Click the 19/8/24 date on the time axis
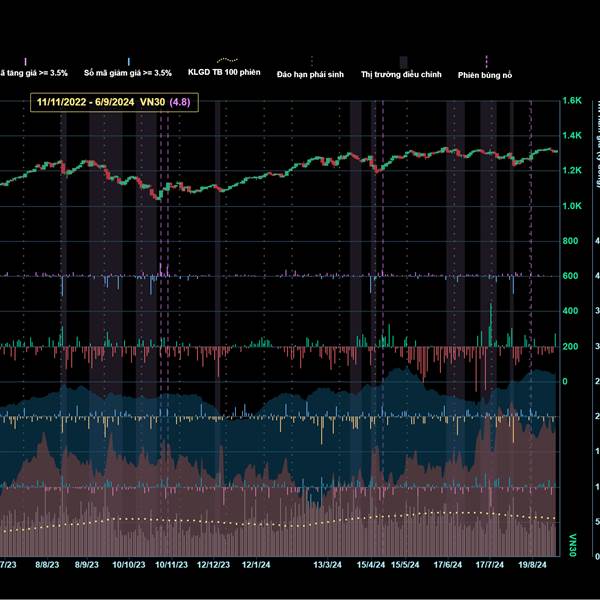This screenshot has width=600, height=600. (x=532, y=565)
